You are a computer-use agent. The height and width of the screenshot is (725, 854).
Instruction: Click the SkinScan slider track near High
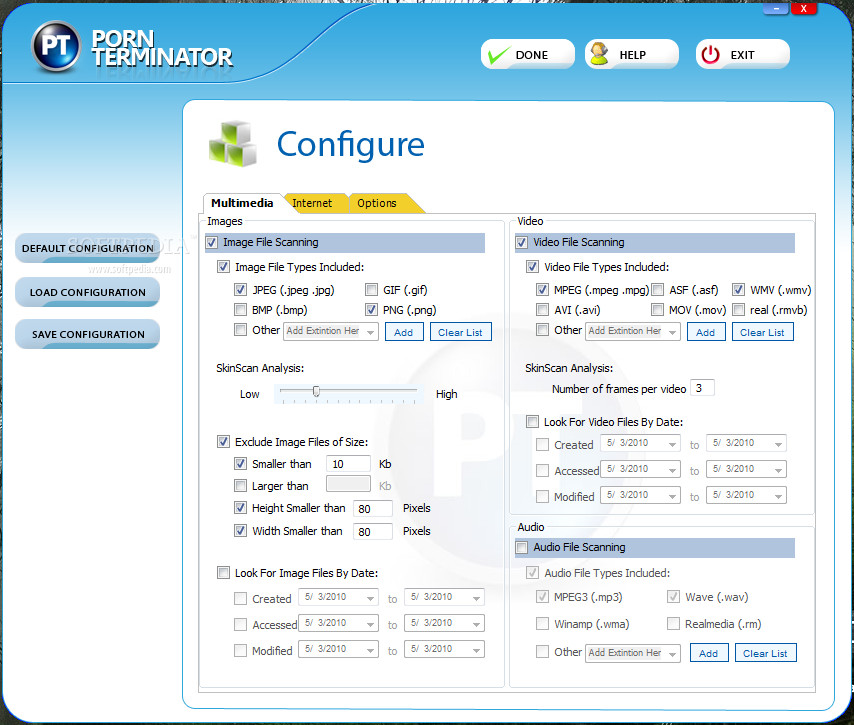(411, 391)
